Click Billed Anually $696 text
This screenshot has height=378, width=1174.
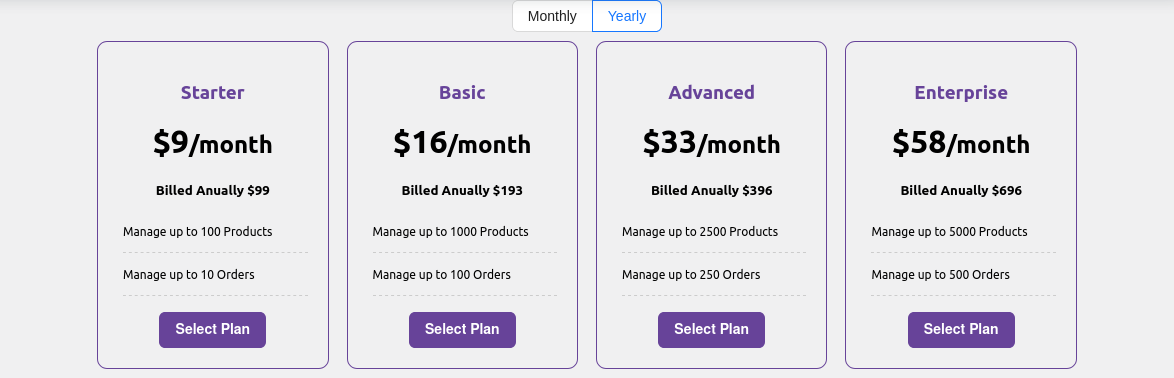(x=961, y=190)
